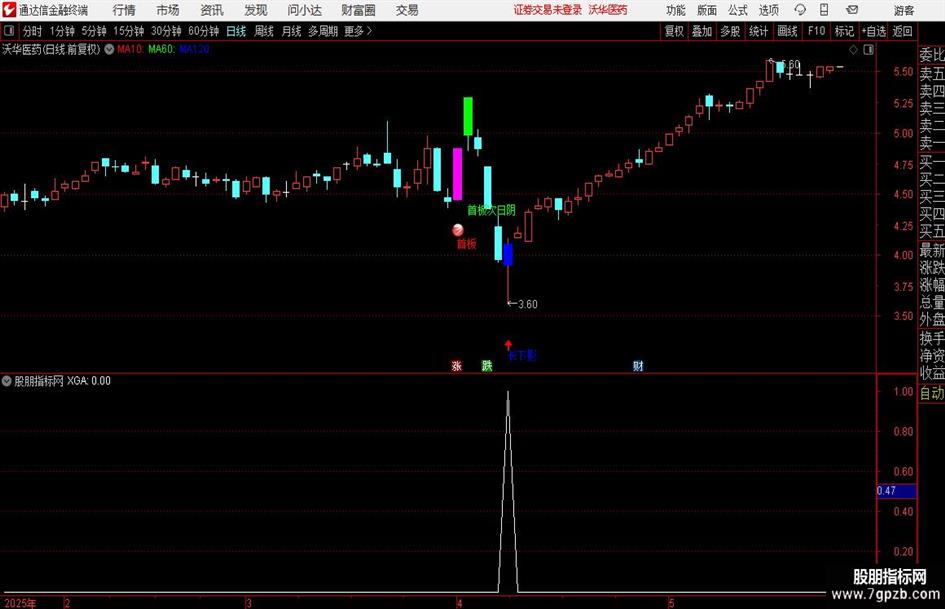945x609 pixels.
Task: Open the 发现 menu
Action: pos(256,10)
